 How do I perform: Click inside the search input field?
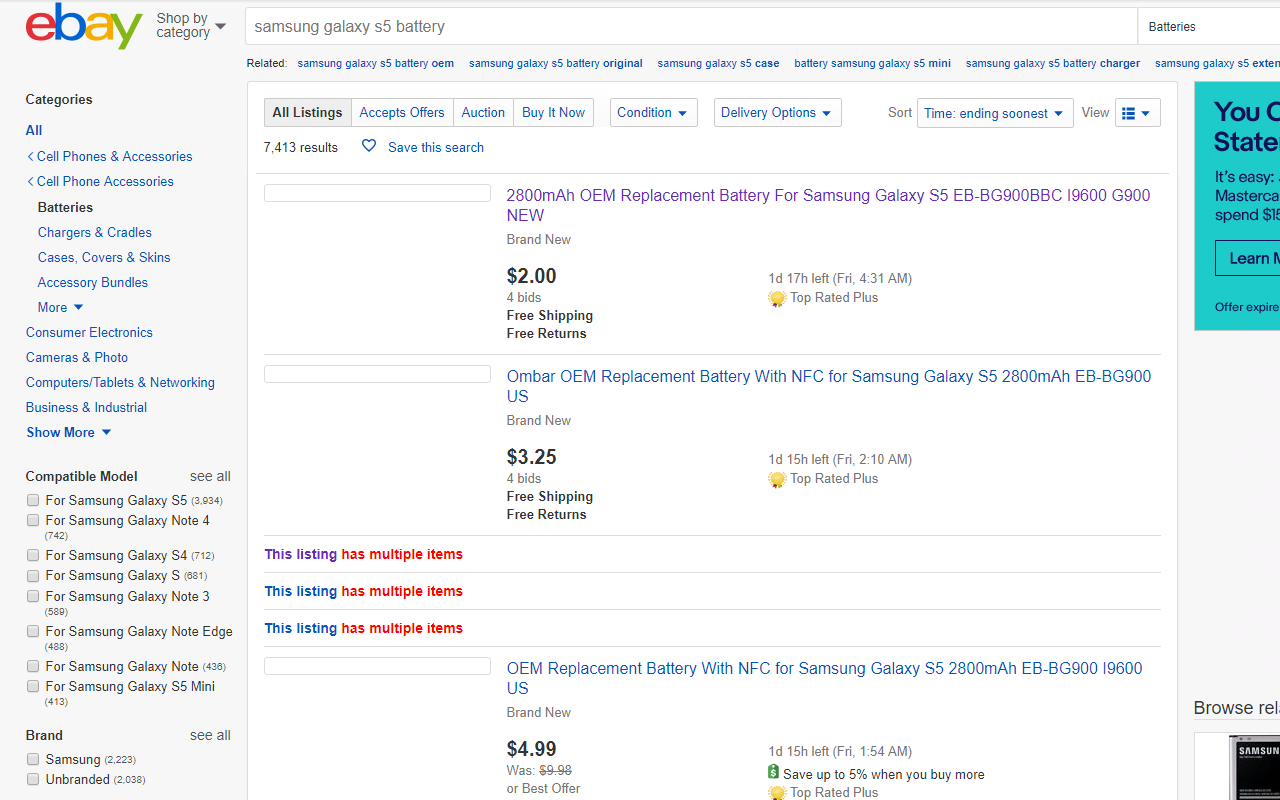pyautogui.click(x=691, y=27)
